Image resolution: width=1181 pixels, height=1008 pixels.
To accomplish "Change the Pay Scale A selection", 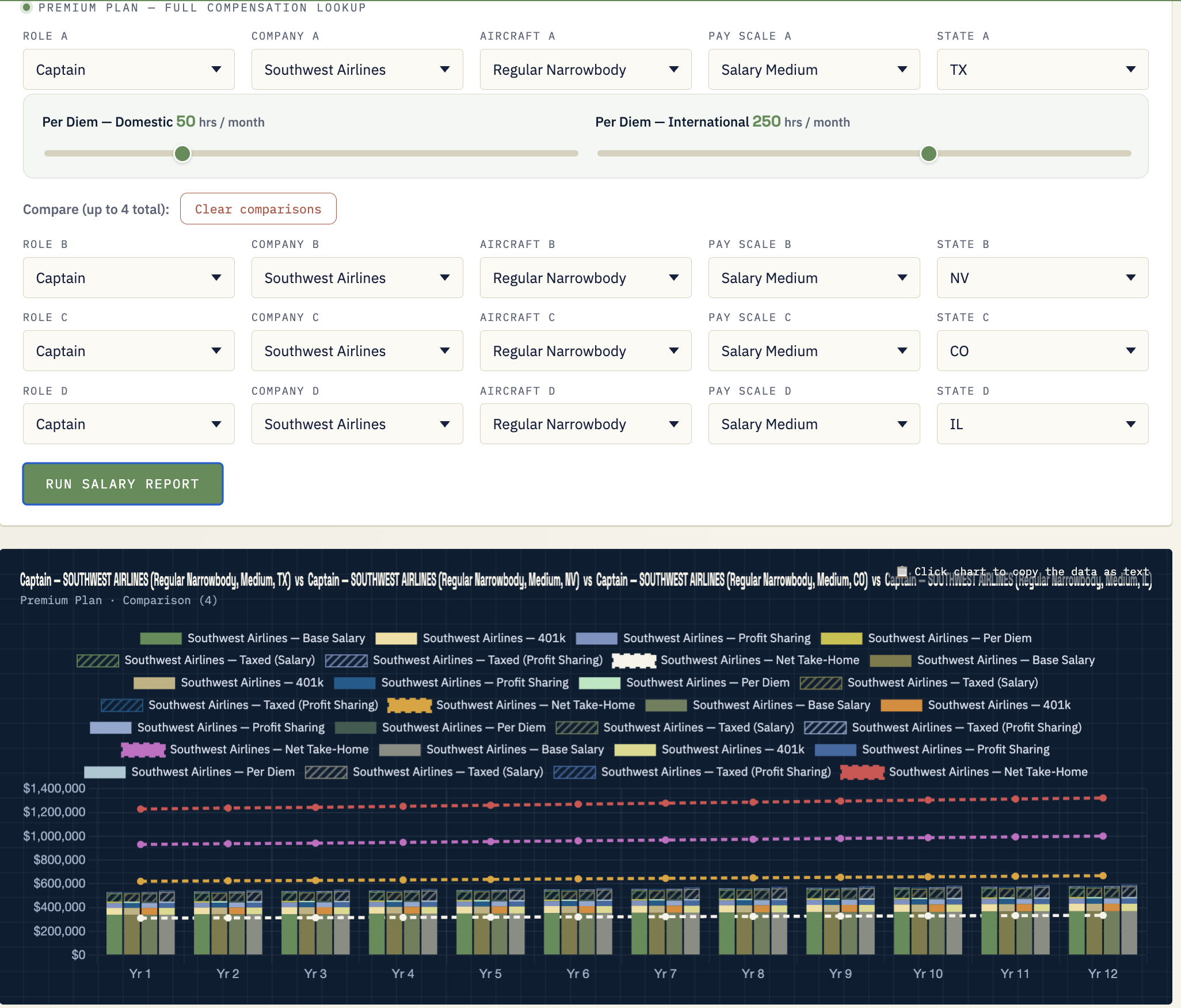I will click(814, 70).
